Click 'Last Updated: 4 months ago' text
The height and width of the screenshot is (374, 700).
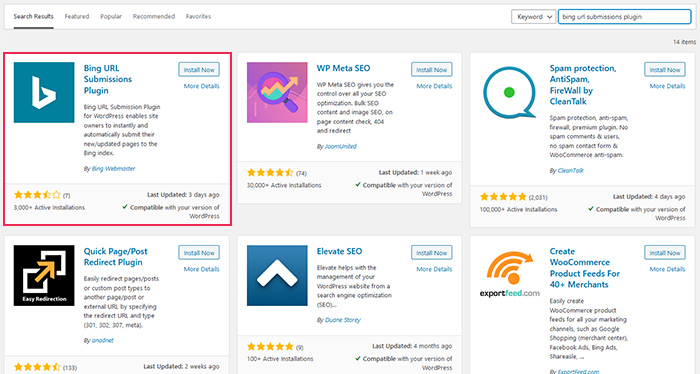pyautogui.click(x=412, y=346)
